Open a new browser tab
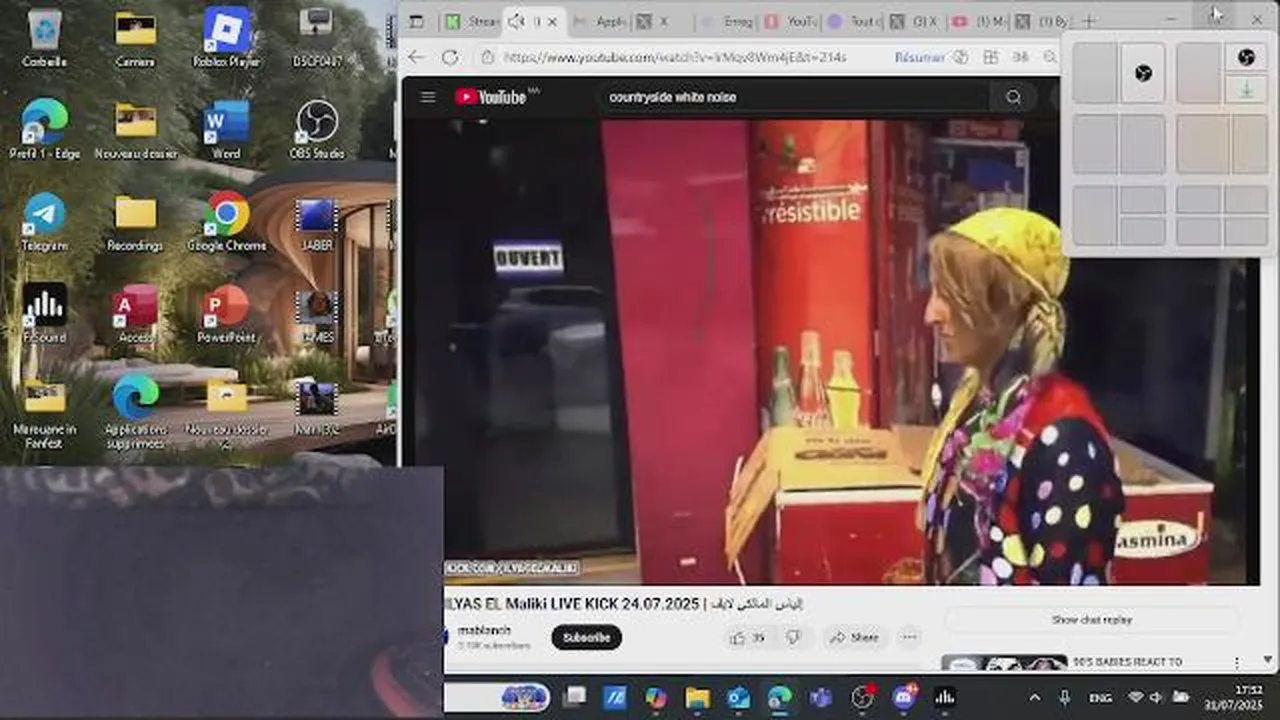 (1088, 21)
